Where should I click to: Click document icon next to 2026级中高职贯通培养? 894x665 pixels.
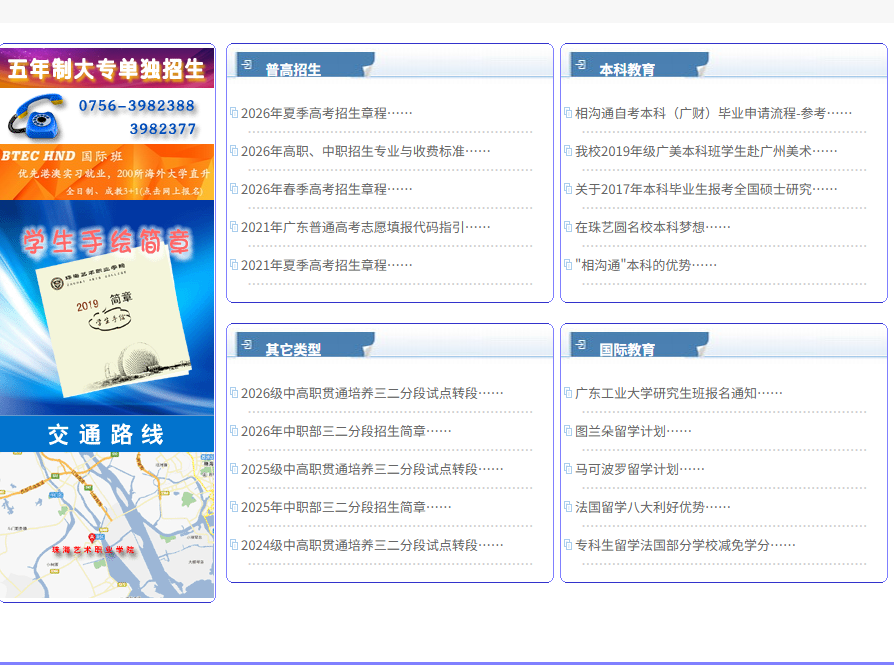234,392
